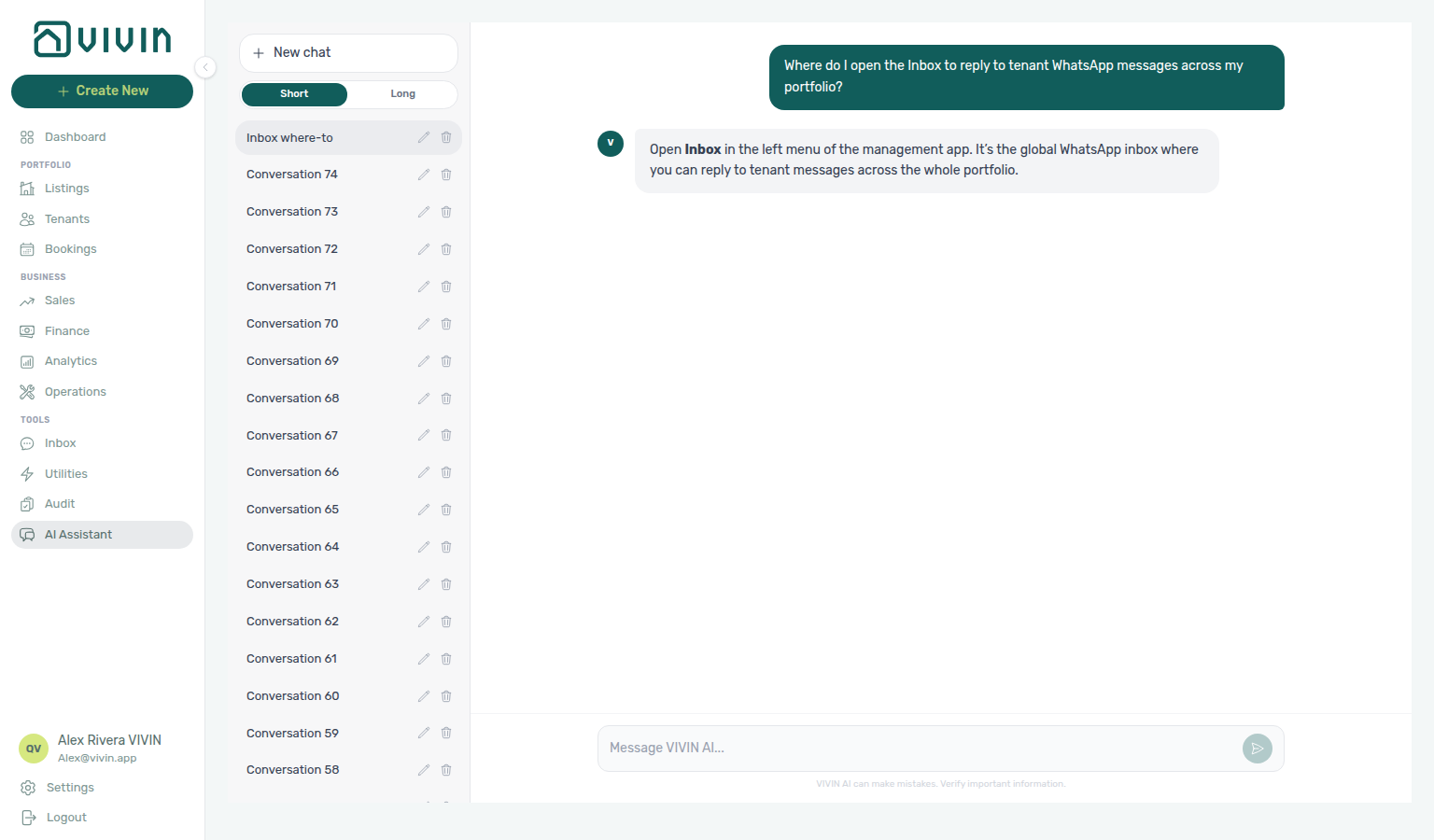1434x840 pixels.
Task: Select AI Assistant in the sidebar
Action: (x=102, y=535)
